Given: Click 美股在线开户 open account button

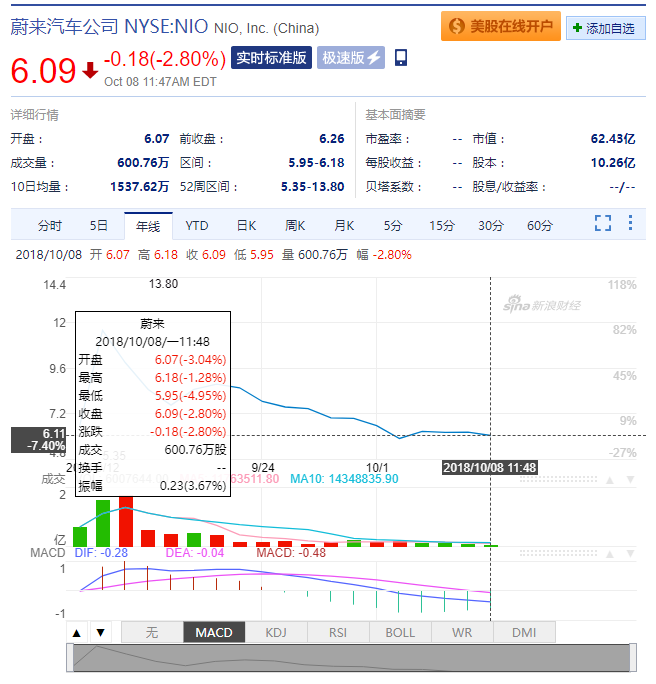Looking at the screenshot, I should 501,26.
